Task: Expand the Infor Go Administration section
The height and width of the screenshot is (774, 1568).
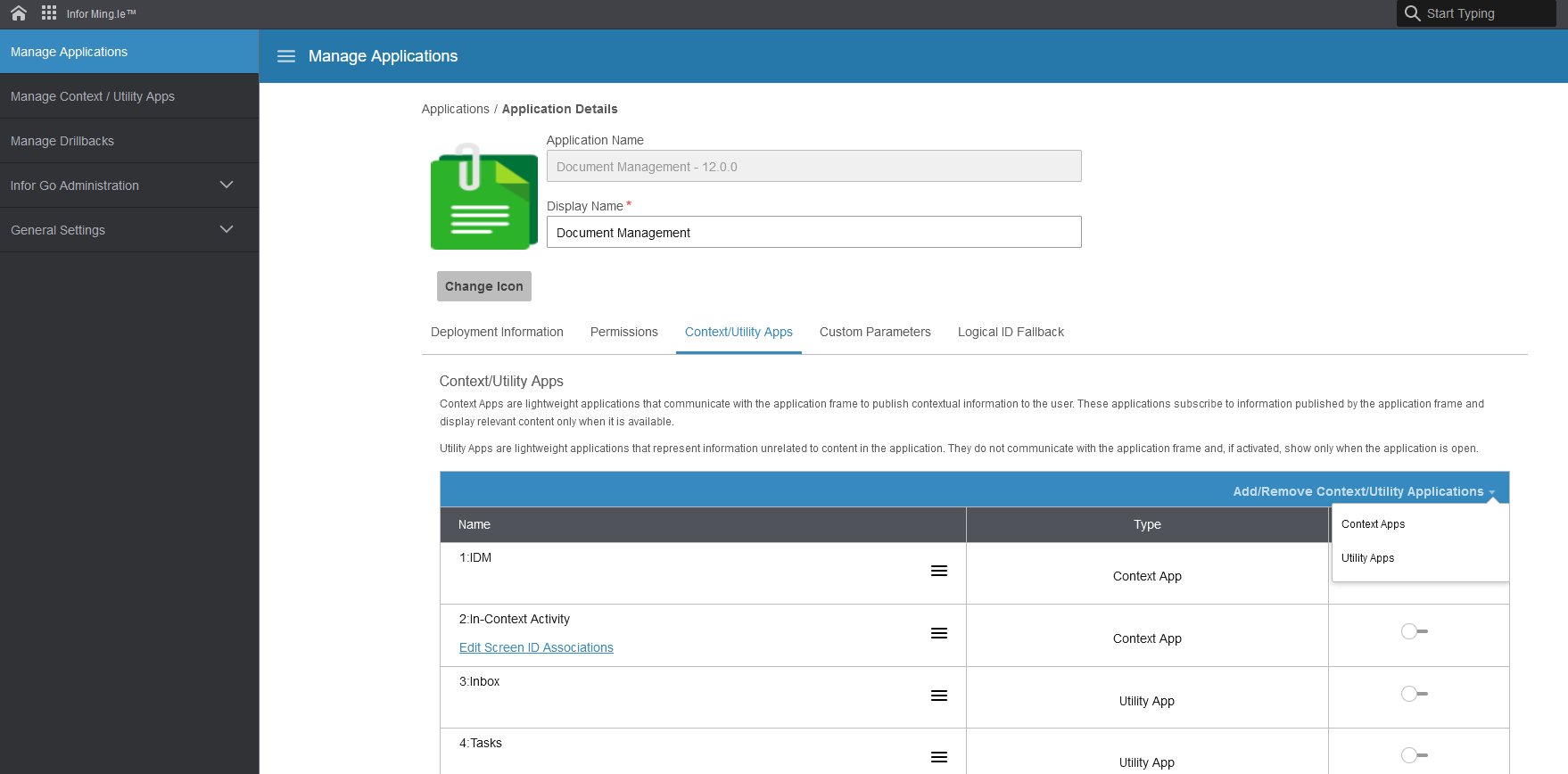Action: [x=227, y=185]
